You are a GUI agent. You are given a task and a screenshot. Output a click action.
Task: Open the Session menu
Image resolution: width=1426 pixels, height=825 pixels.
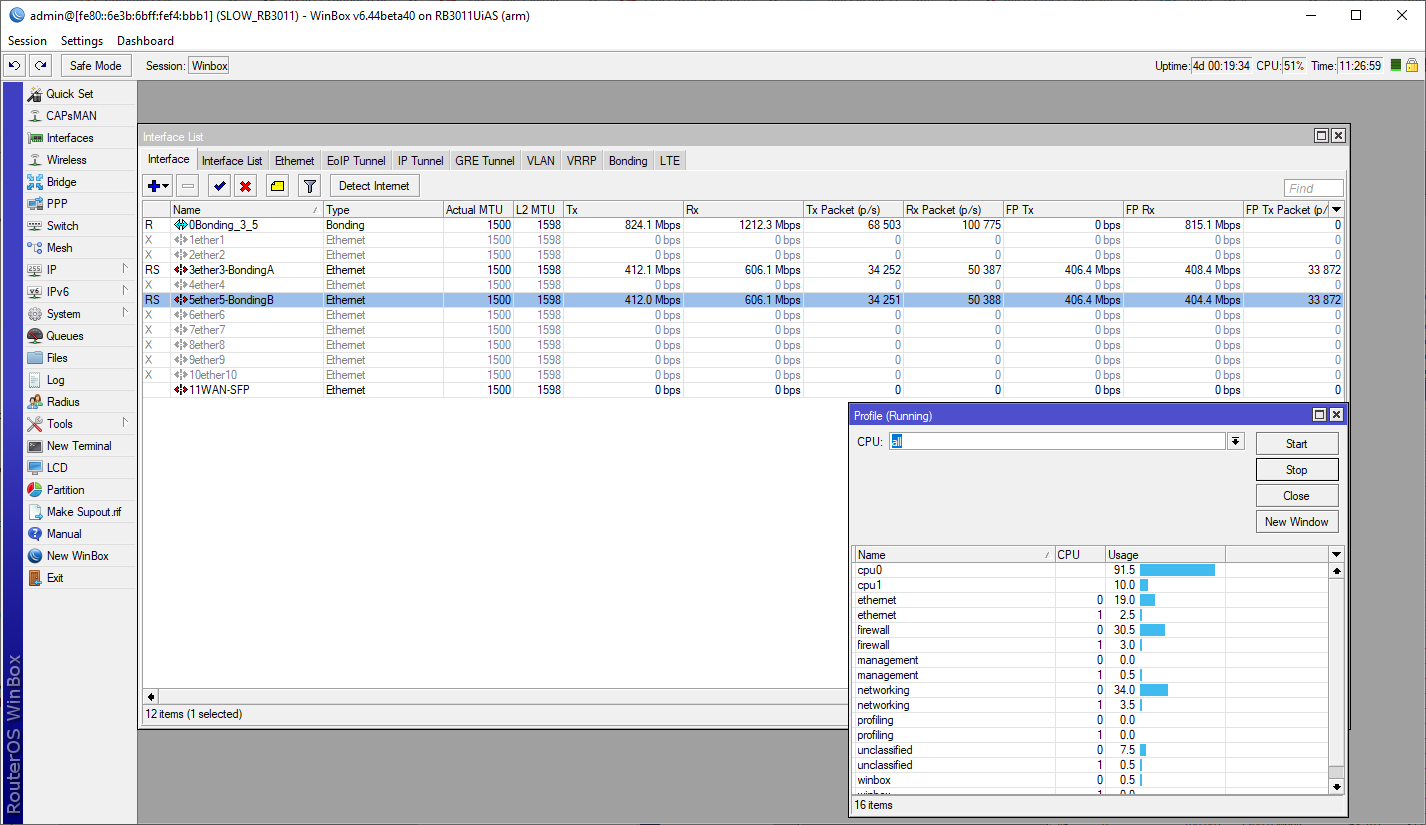pos(26,40)
